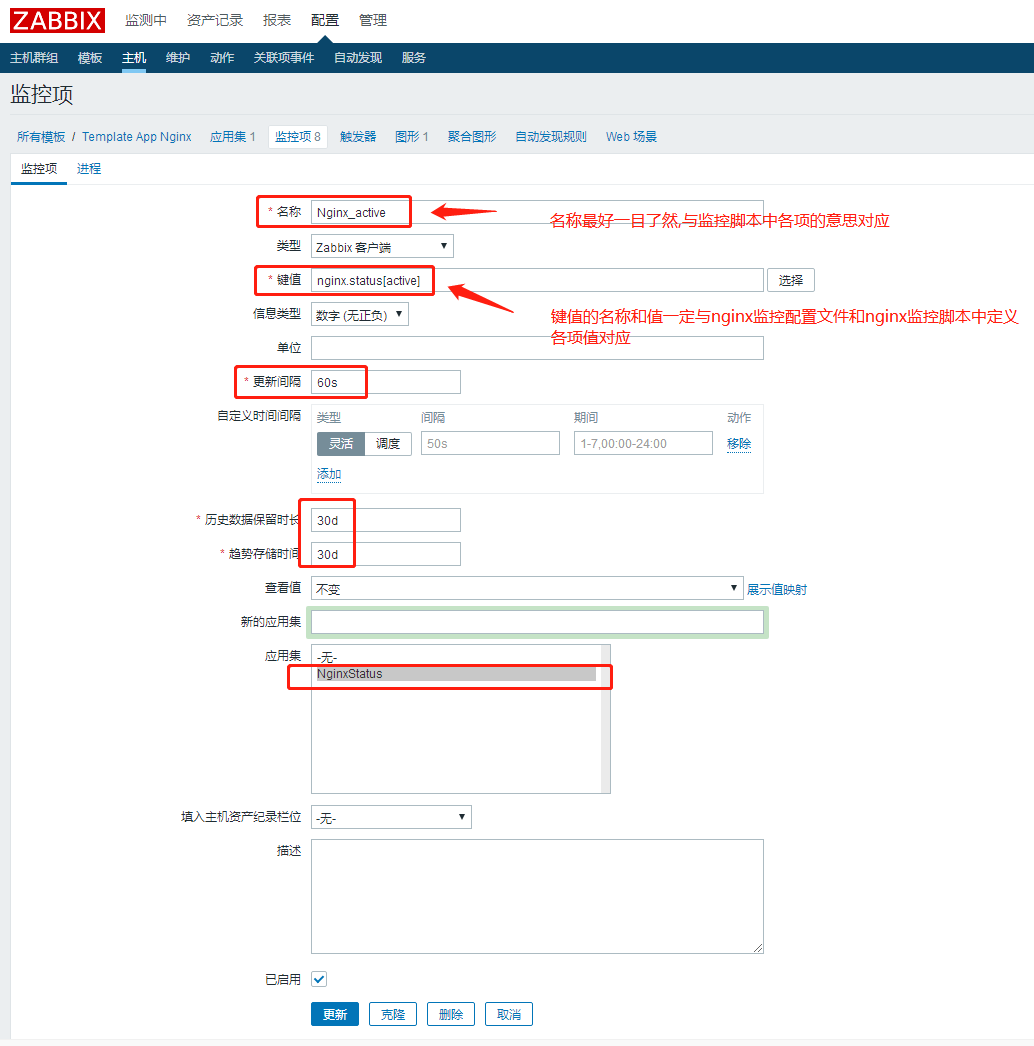1034x1046 pixels.
Task: Open the 管理 top menu
Action: tap(373, 21)
